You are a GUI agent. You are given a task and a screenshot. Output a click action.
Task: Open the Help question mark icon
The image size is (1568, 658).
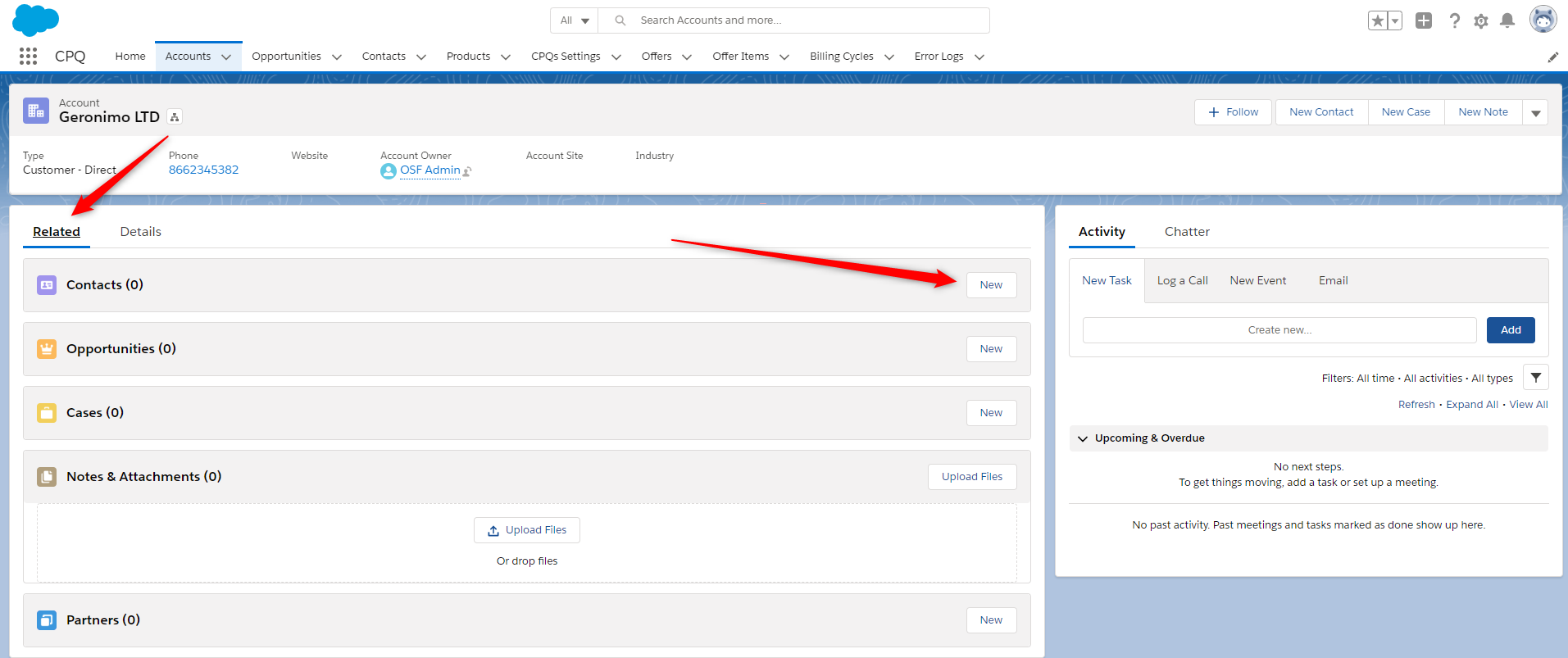pos(1454,20)
